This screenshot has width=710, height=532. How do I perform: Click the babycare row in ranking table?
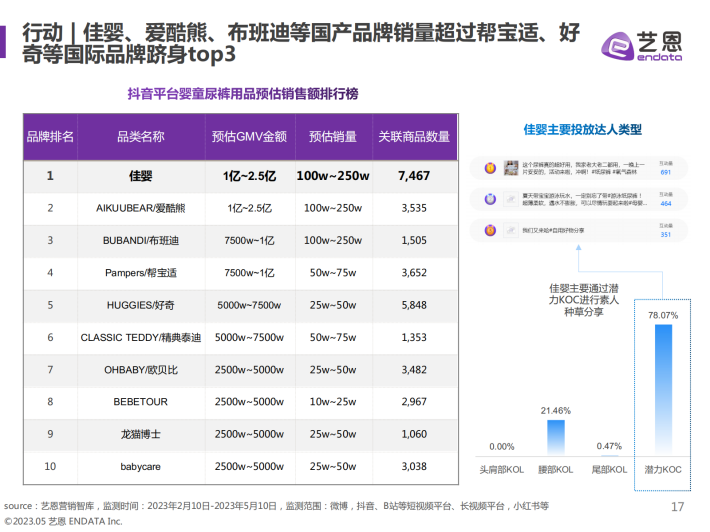(240, 467)
